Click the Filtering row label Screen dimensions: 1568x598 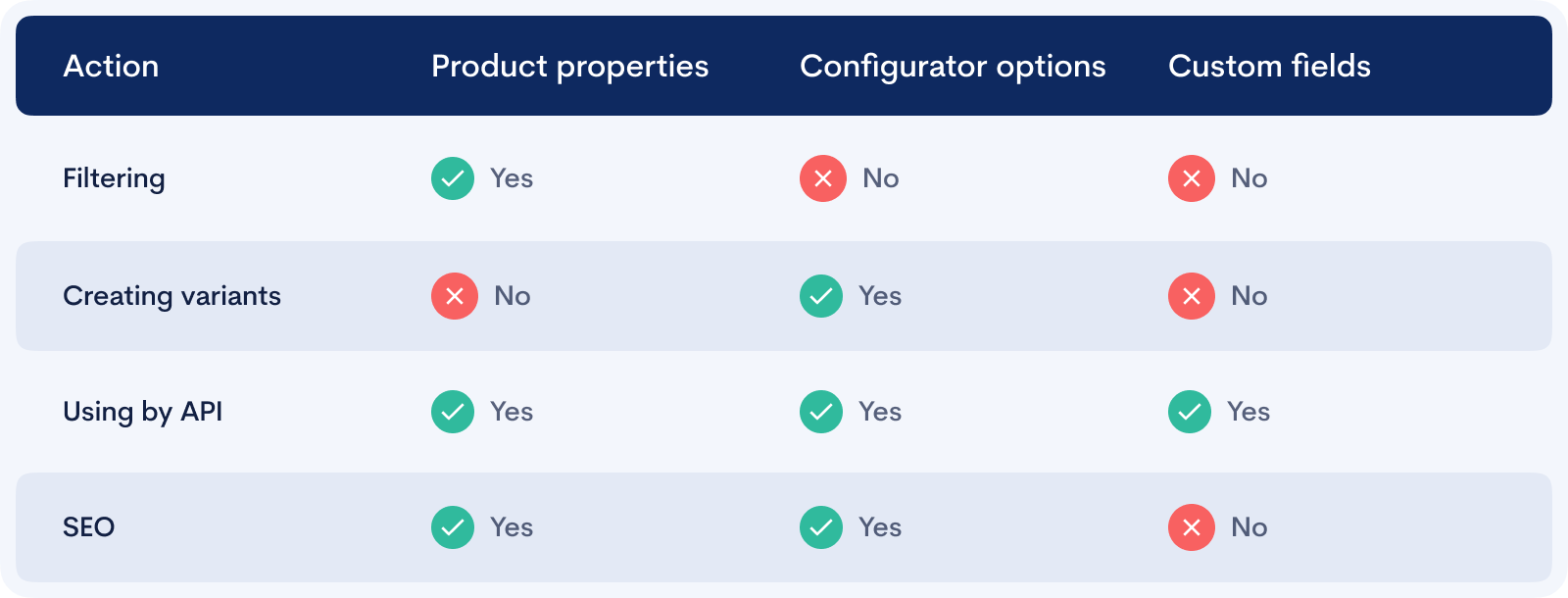(114, 179)
